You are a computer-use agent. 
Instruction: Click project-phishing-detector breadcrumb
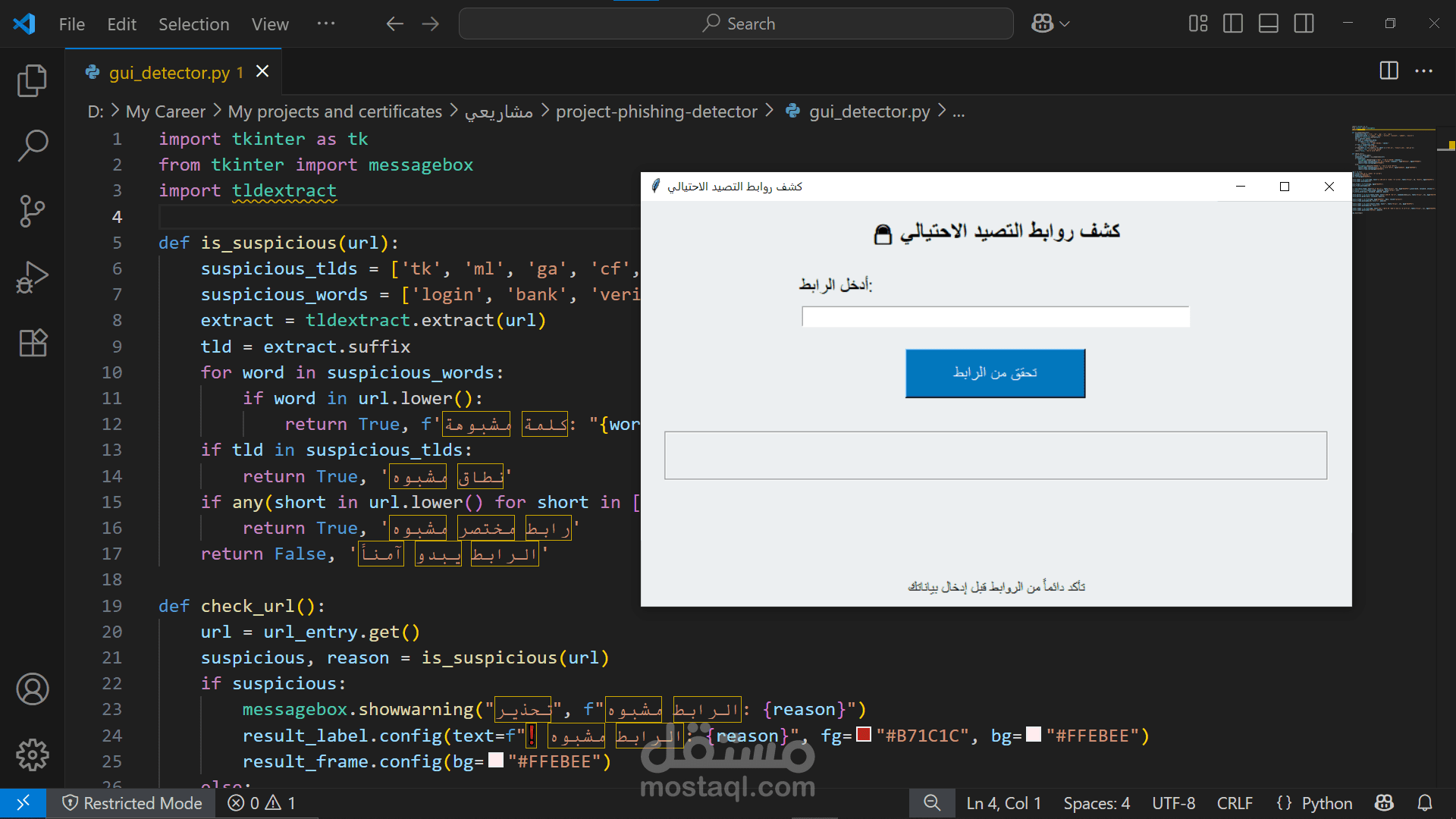point(656,111)
